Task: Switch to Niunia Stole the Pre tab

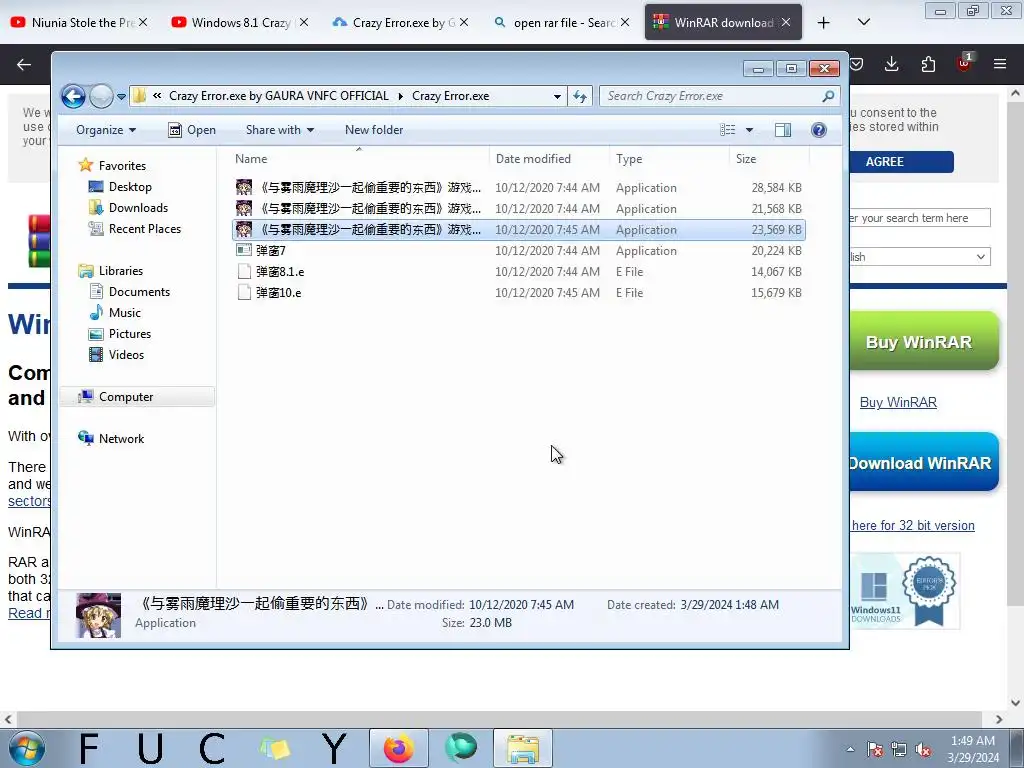Action: pyautogui.click(x=80, y=22)
